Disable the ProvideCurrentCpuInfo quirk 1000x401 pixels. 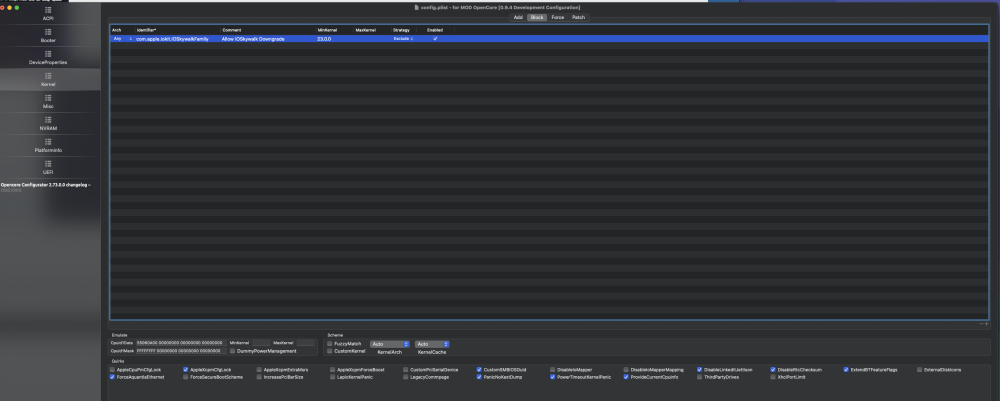coord(626,377)
